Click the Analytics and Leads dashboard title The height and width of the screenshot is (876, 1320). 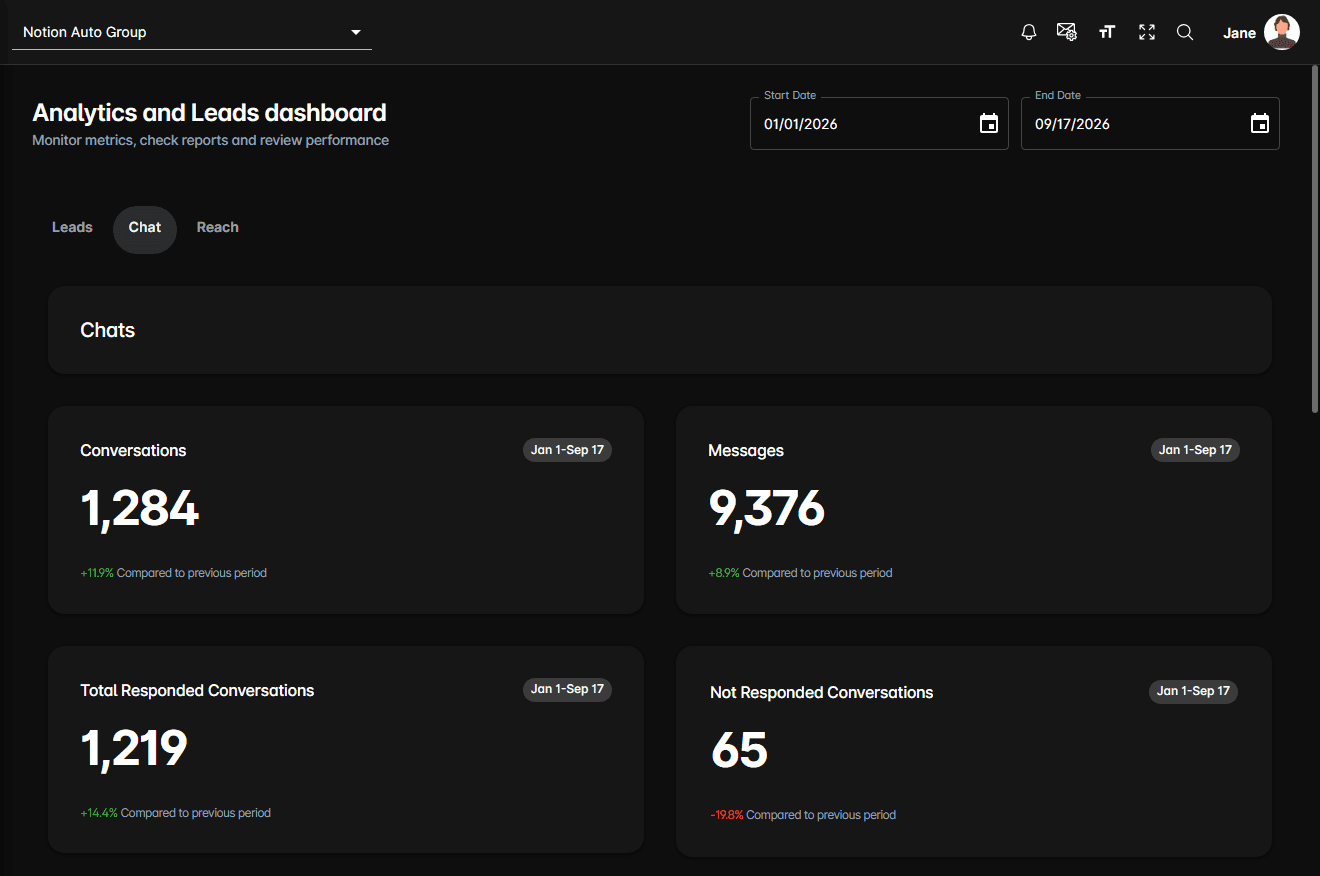[209, 113]
